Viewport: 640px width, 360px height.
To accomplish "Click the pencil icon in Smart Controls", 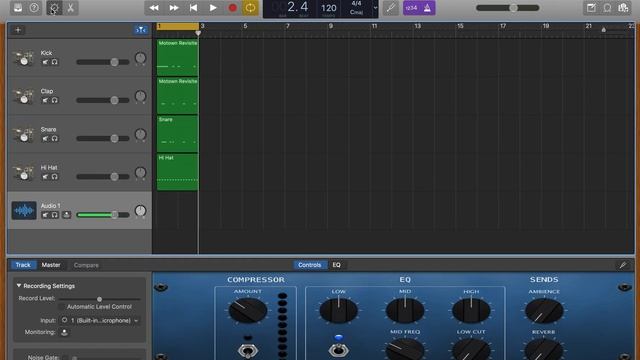I will click(x=623, y=265).
